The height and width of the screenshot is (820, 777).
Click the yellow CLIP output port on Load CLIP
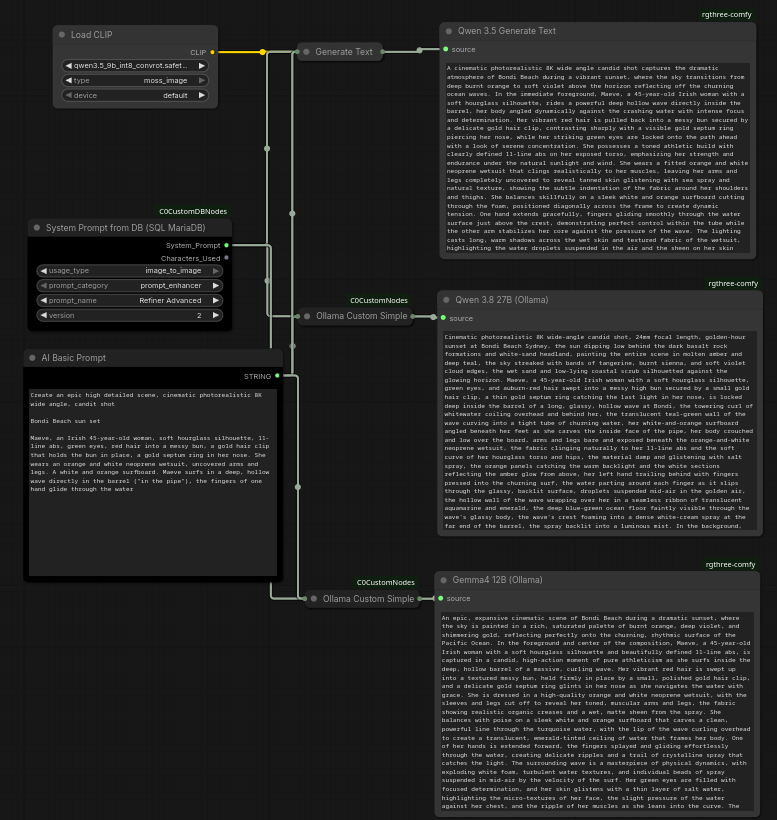(x=212, y=52)
